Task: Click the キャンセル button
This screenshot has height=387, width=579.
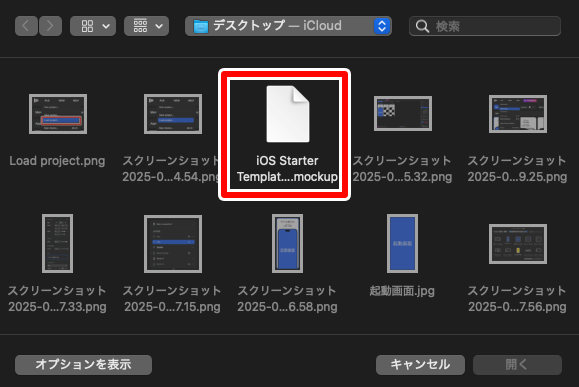Action: point(420,365)
